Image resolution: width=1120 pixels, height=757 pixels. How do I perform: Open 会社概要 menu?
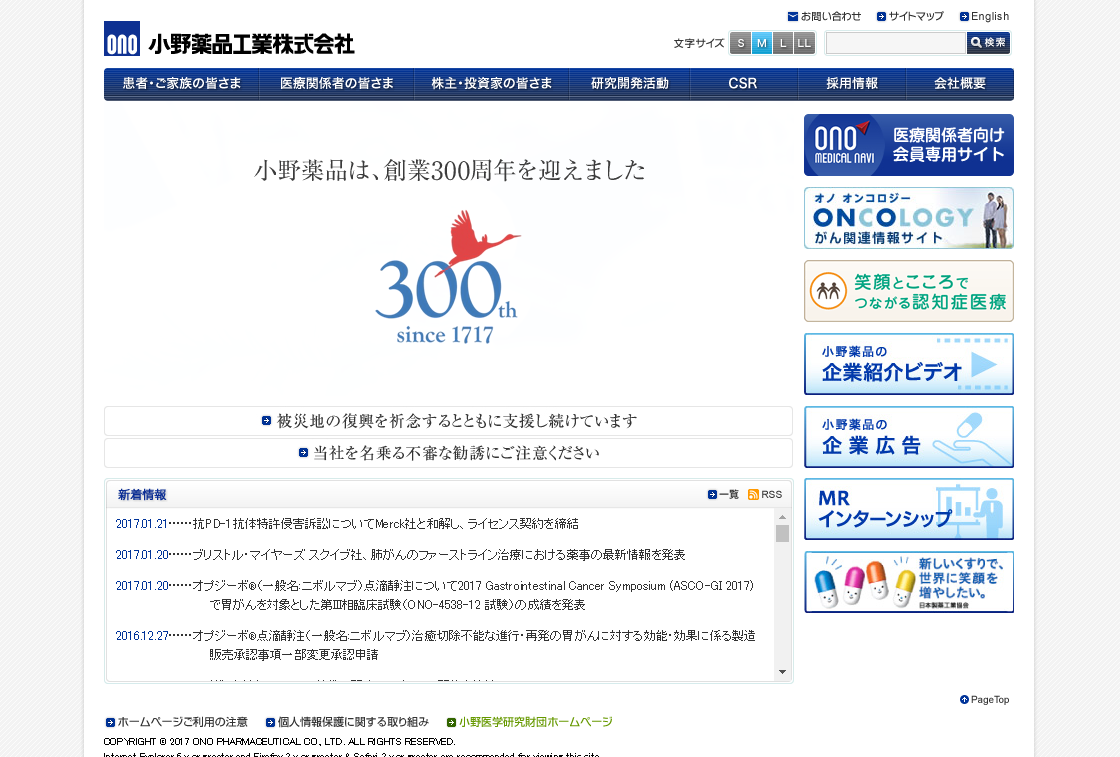point(960,84)
